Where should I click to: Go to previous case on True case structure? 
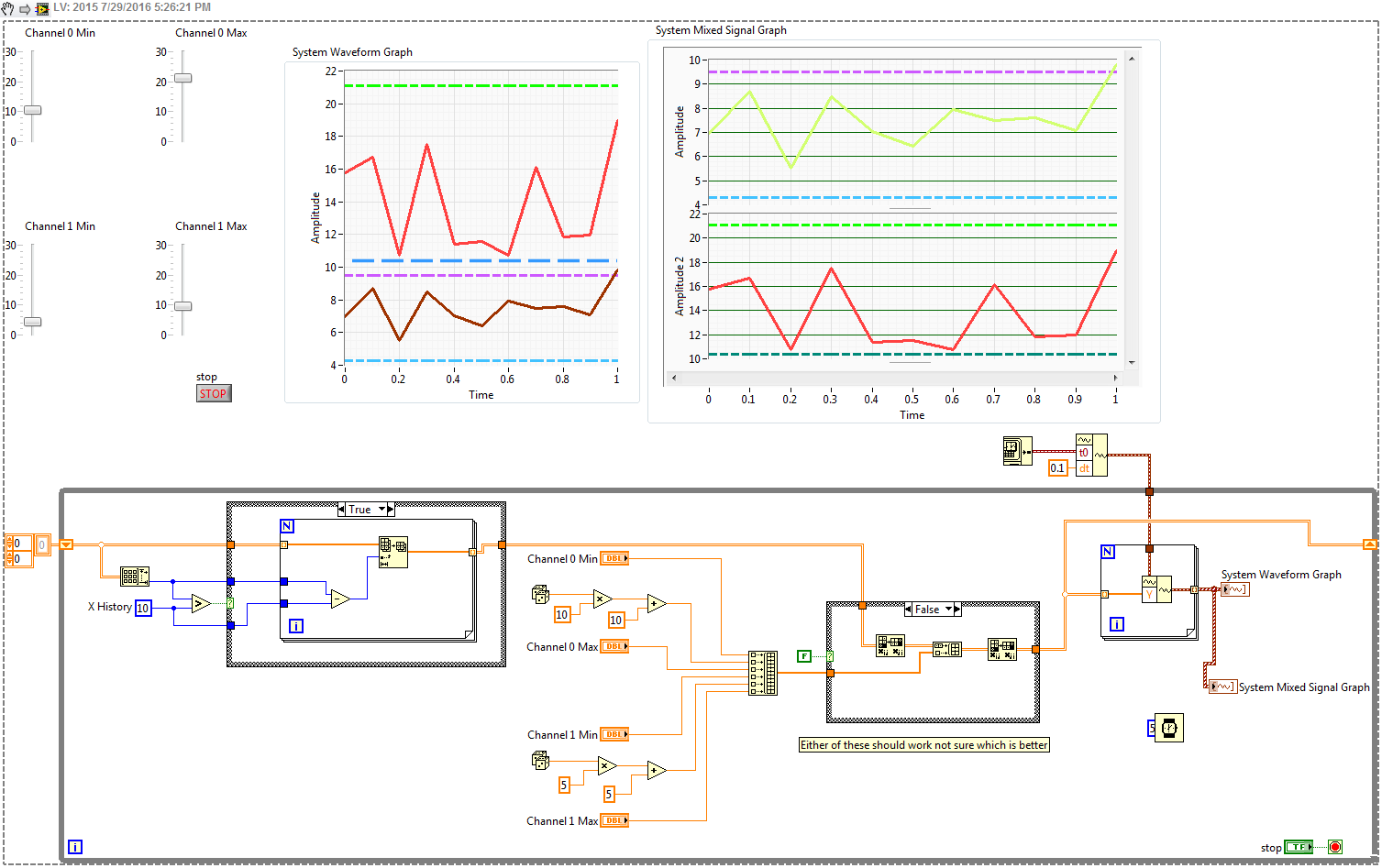(x=341, y=509)
